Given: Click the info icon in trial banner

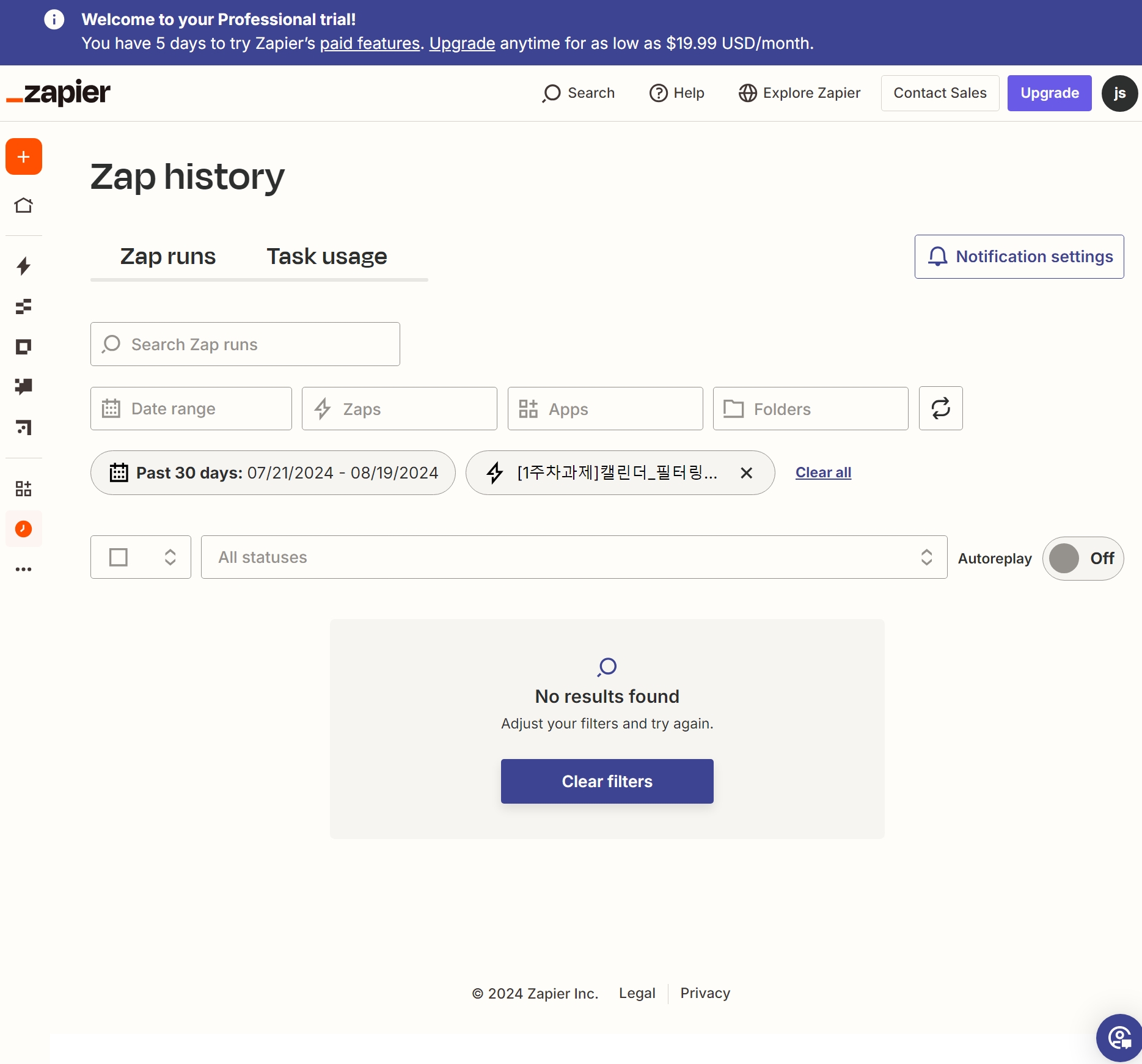Looking at the screenshot, I should click(x=54, y=20).
